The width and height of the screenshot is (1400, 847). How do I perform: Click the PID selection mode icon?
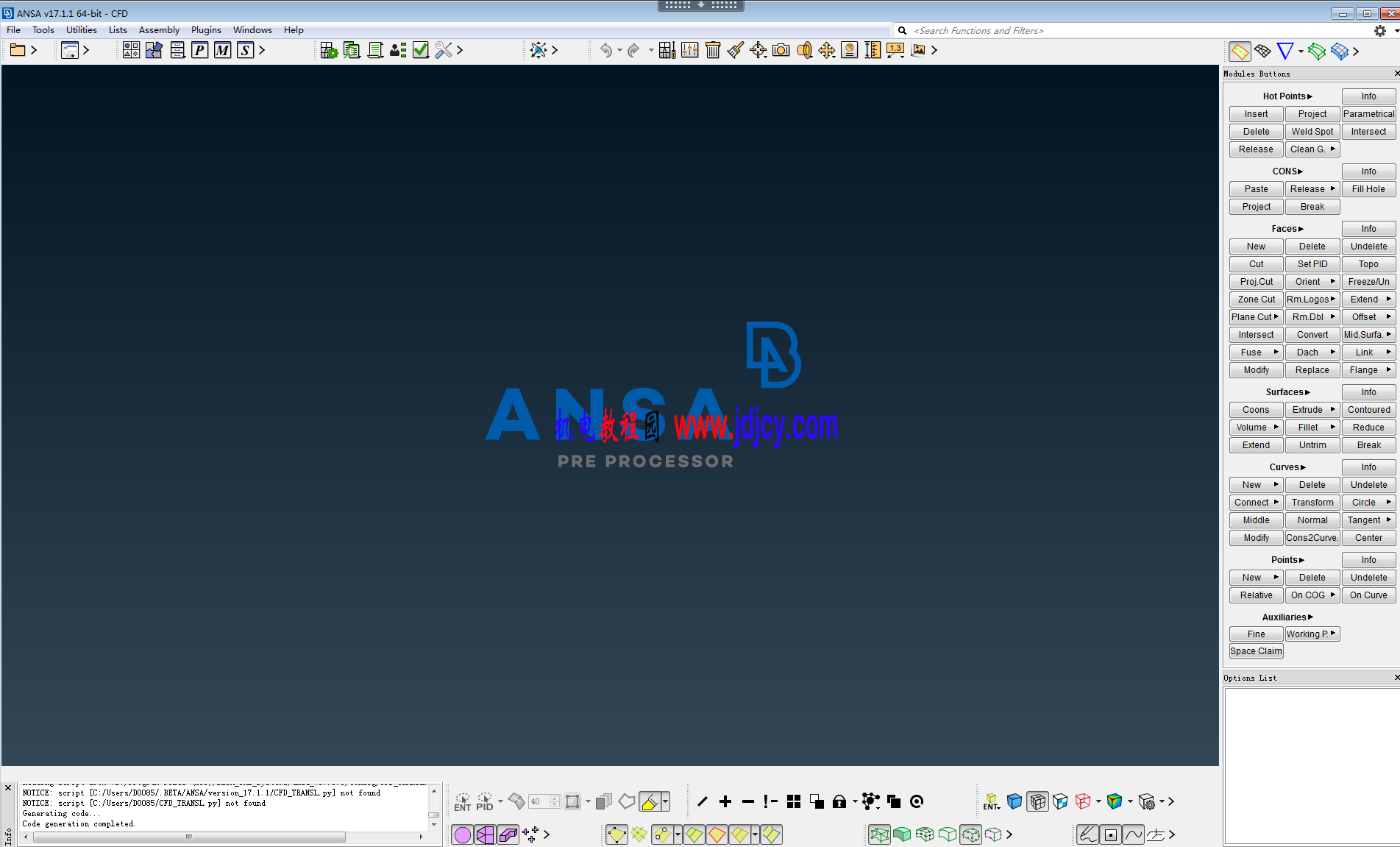pyautogui.click(x=485, y=802)
